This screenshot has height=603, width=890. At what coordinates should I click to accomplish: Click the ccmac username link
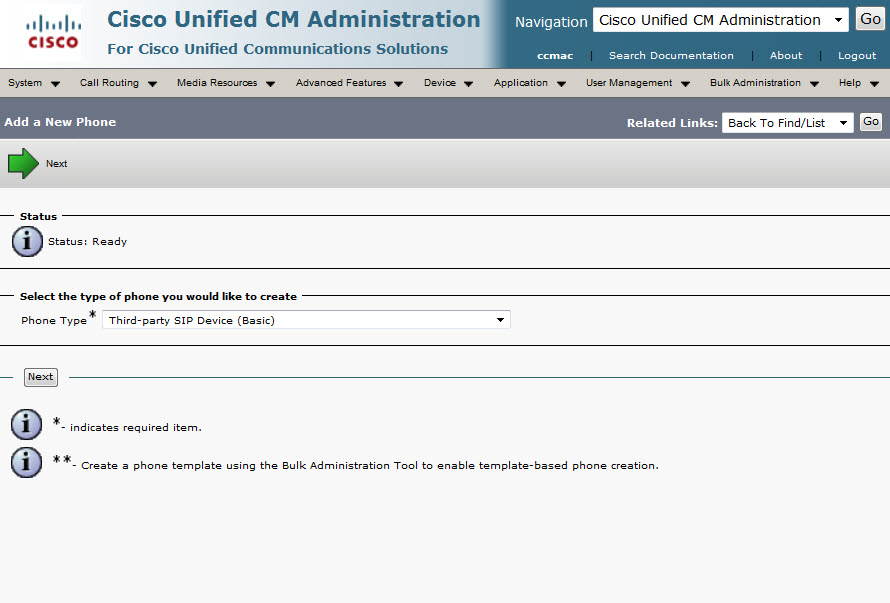(x=555, y=56)
